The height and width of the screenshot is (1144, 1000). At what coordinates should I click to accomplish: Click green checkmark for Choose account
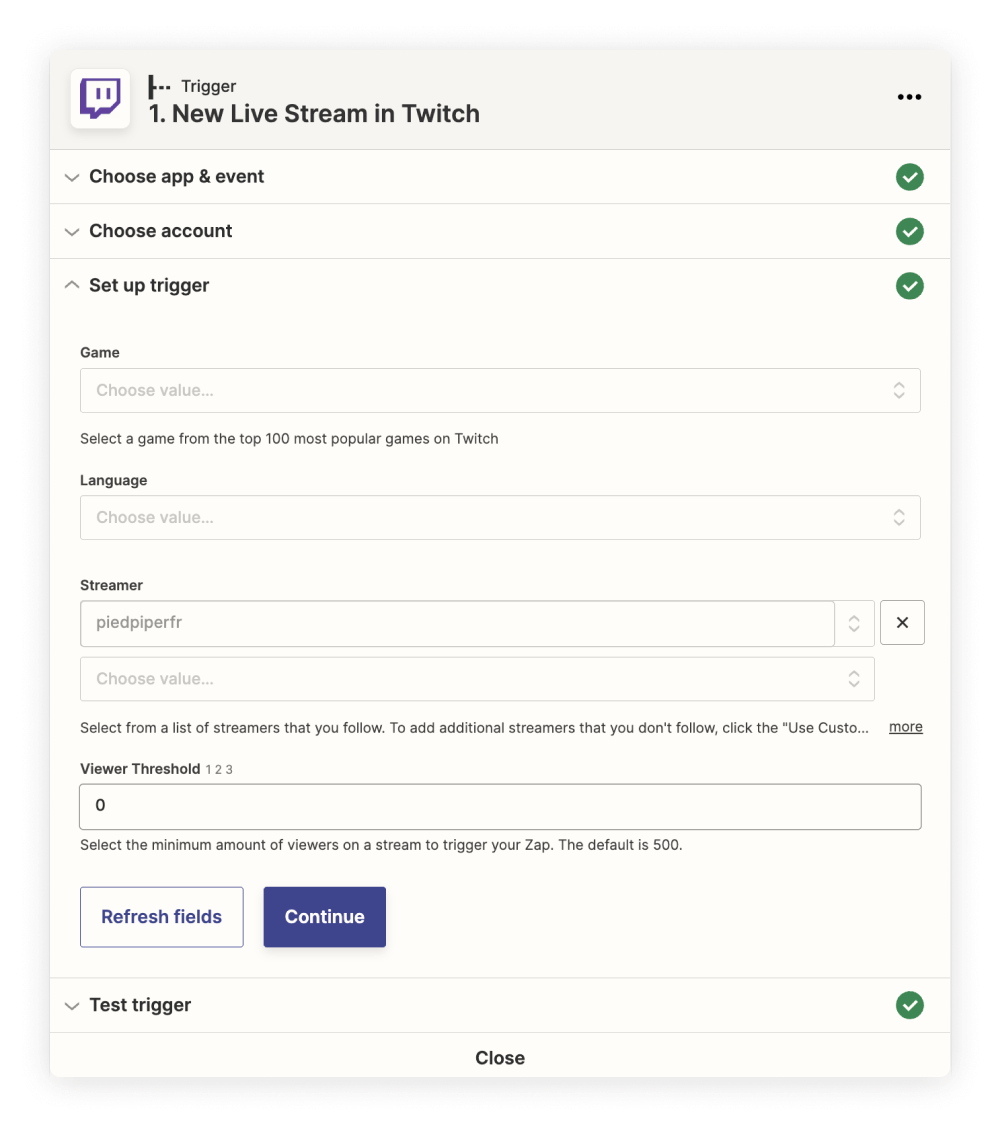(910, 231)
